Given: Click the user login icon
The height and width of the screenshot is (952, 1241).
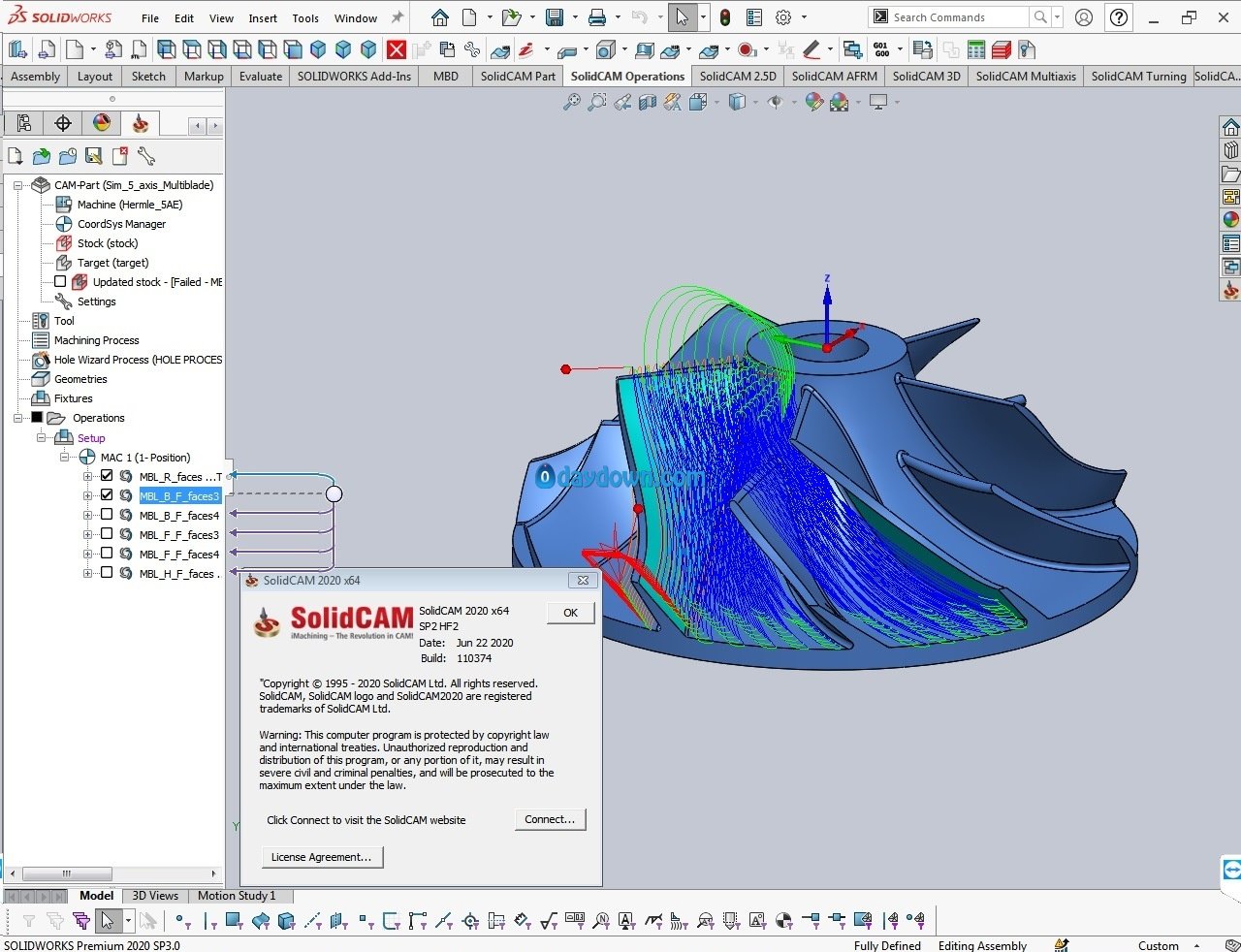Looking at the screenshot, I should [x=1084, y=17].
